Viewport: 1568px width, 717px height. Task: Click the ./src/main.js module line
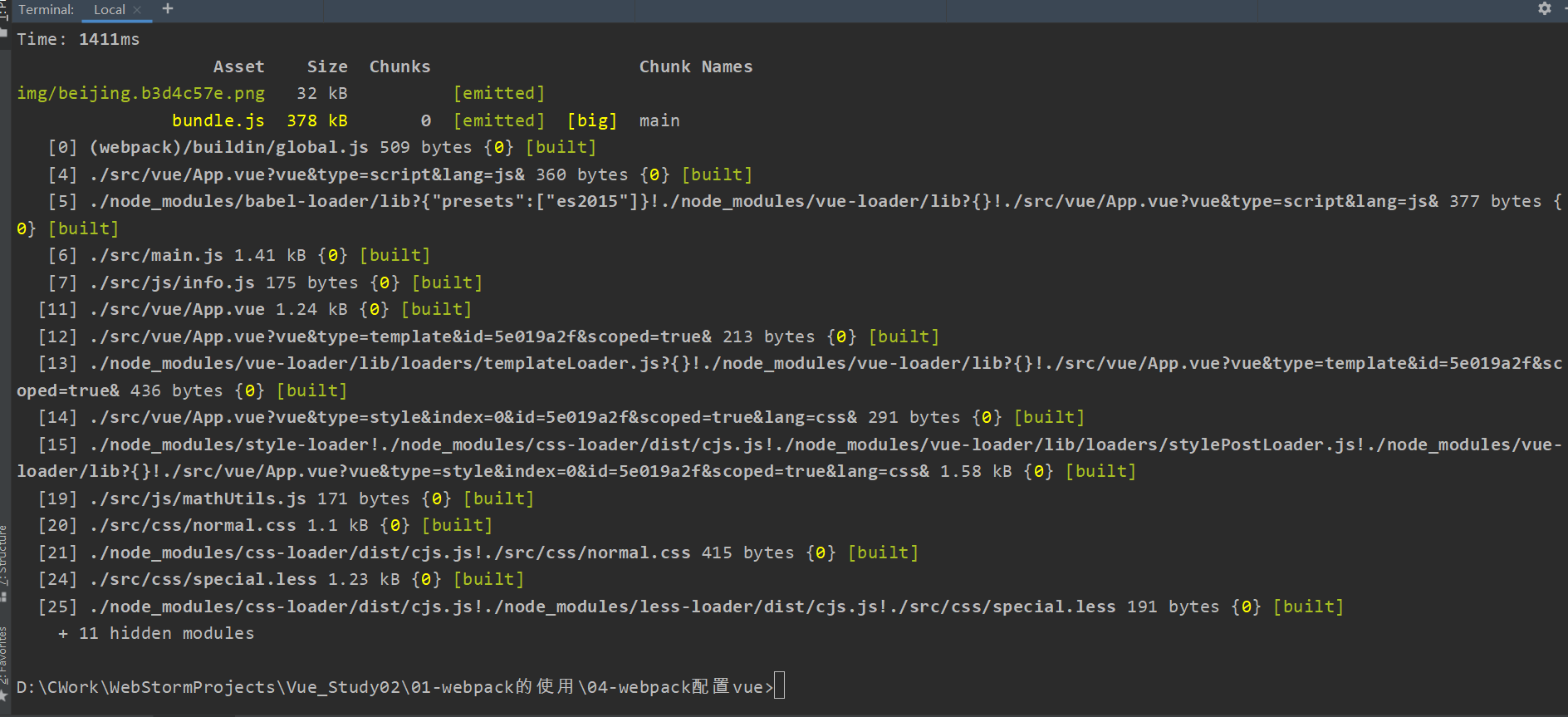click(x=239, y=255)
